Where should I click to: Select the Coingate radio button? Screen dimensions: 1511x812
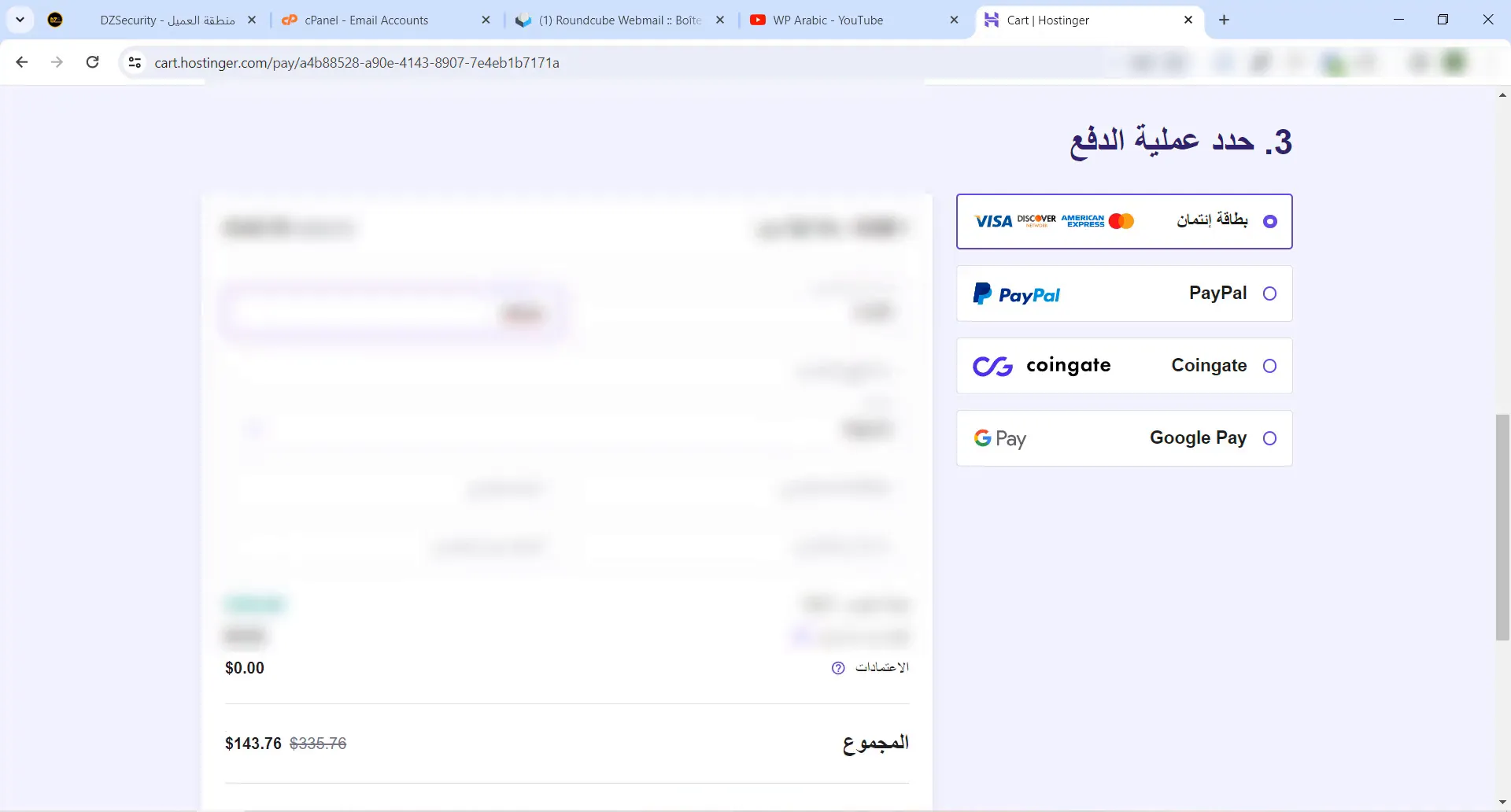click(x=1269, y=366)
